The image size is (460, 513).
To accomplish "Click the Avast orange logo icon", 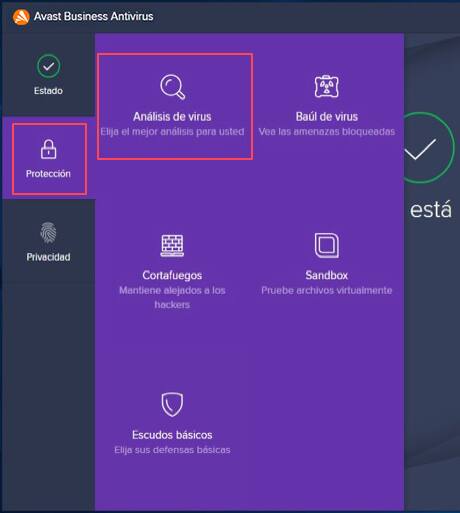I will [21, 17].
